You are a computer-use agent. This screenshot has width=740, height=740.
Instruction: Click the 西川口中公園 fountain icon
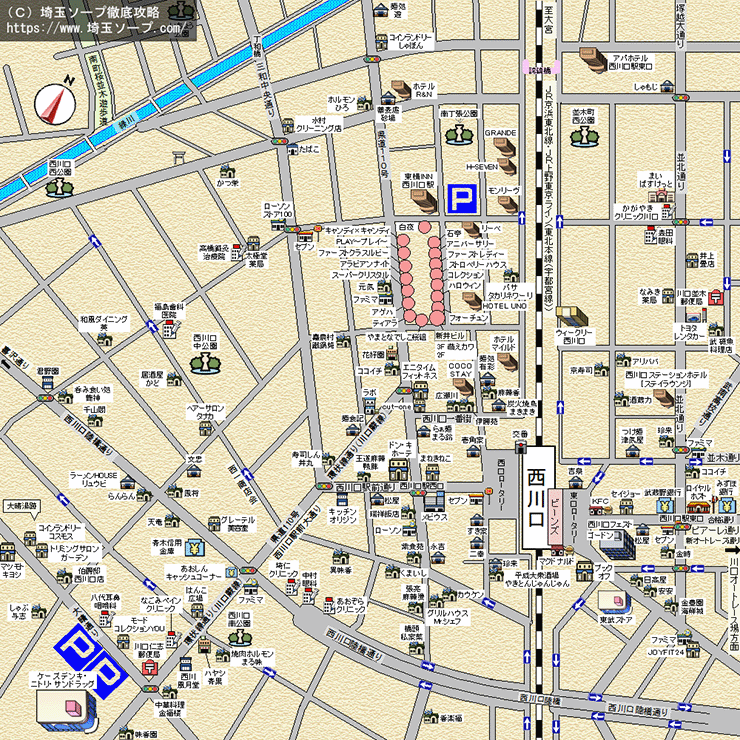[x=205, y=363]
